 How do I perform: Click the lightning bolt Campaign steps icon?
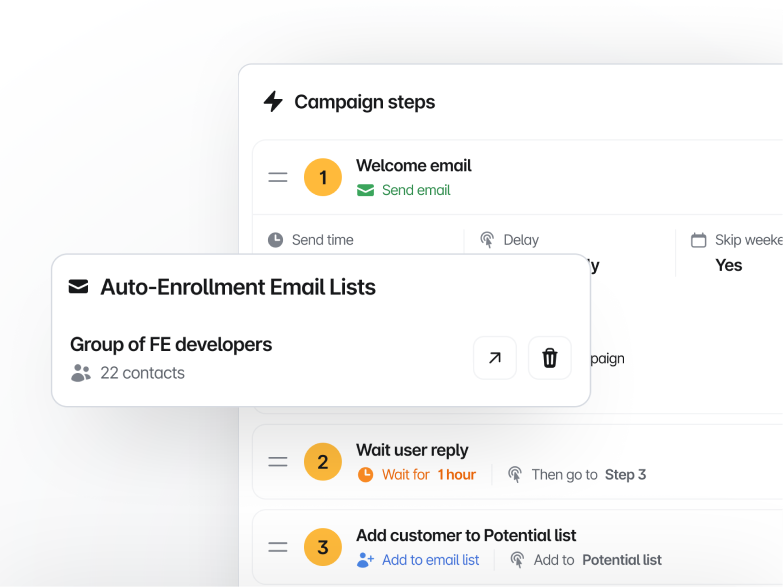(273, 102)
